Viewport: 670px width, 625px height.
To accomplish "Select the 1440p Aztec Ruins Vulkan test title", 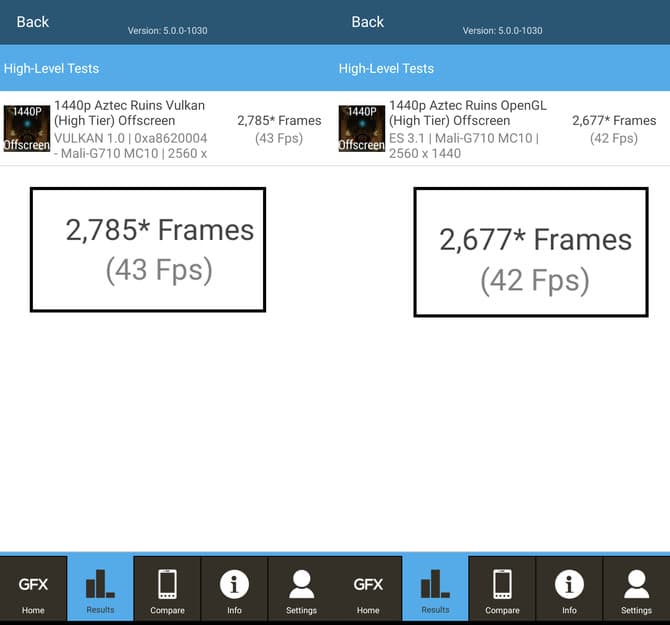I will click(129, 113).
